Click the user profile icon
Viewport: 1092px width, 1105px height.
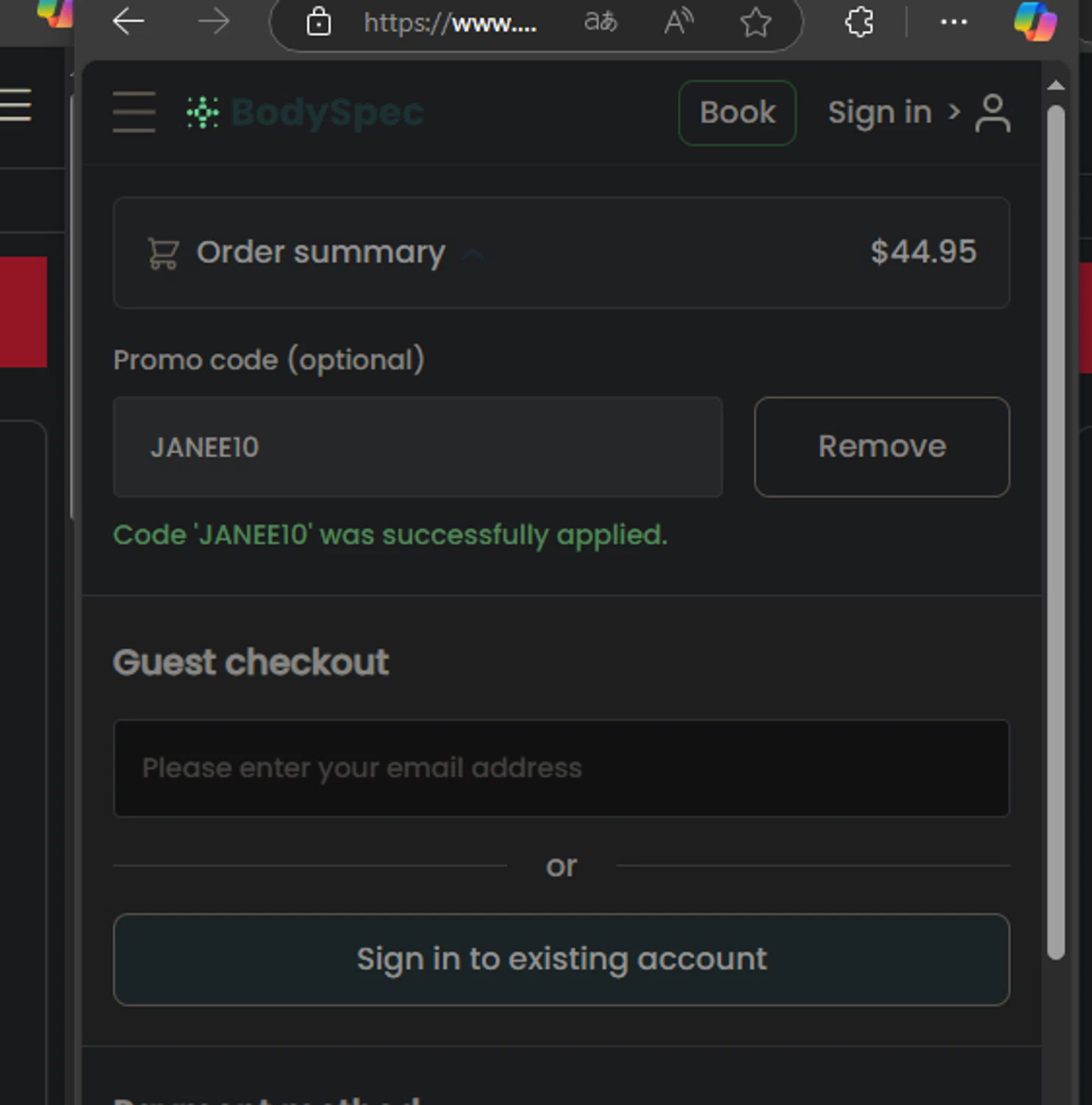tap(993, 113)
